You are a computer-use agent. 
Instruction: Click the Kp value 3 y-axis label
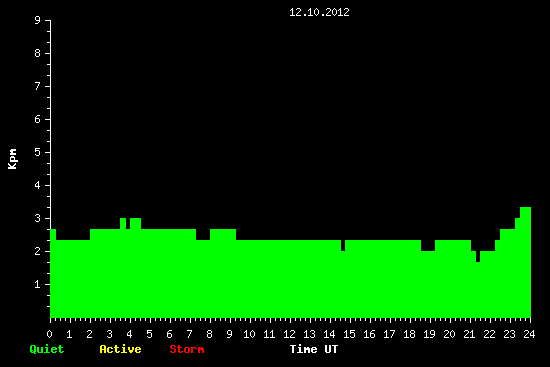38,218
